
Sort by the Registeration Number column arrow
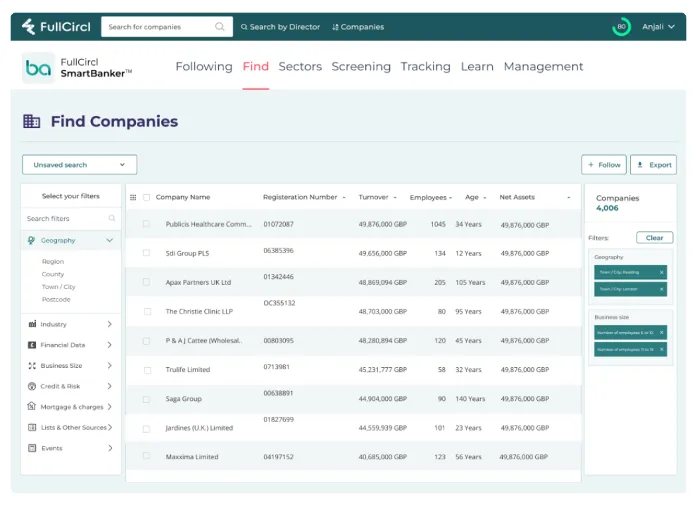(x=344, y=198)
